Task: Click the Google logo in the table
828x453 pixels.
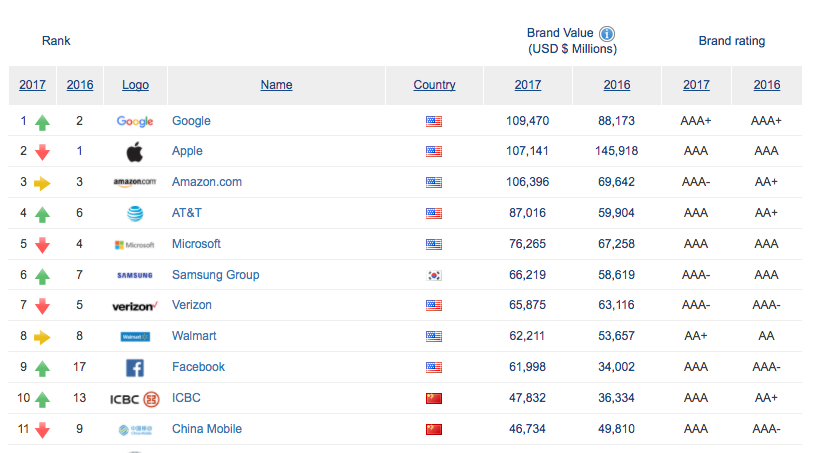Action: click(135, 121)
